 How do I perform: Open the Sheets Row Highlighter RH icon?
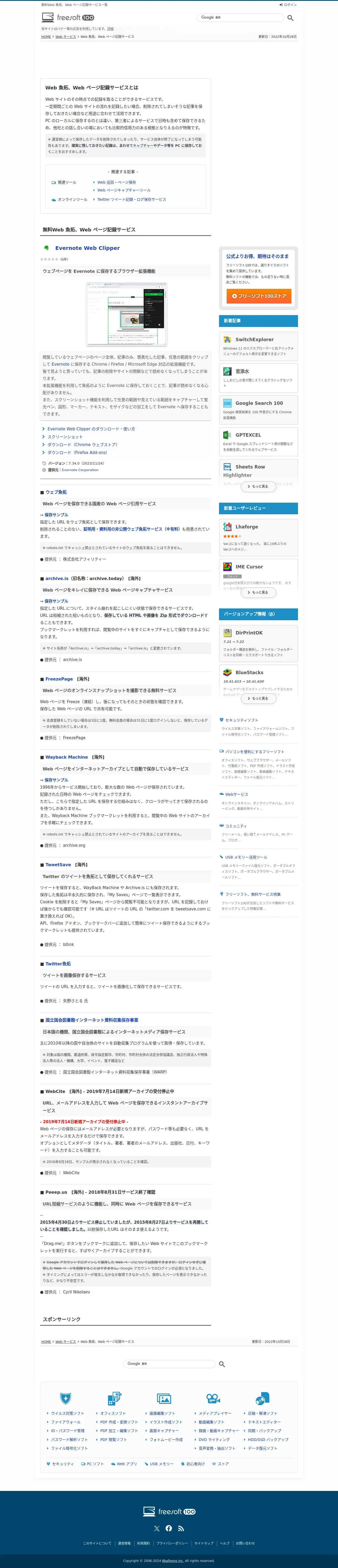(x=227, y=467)
